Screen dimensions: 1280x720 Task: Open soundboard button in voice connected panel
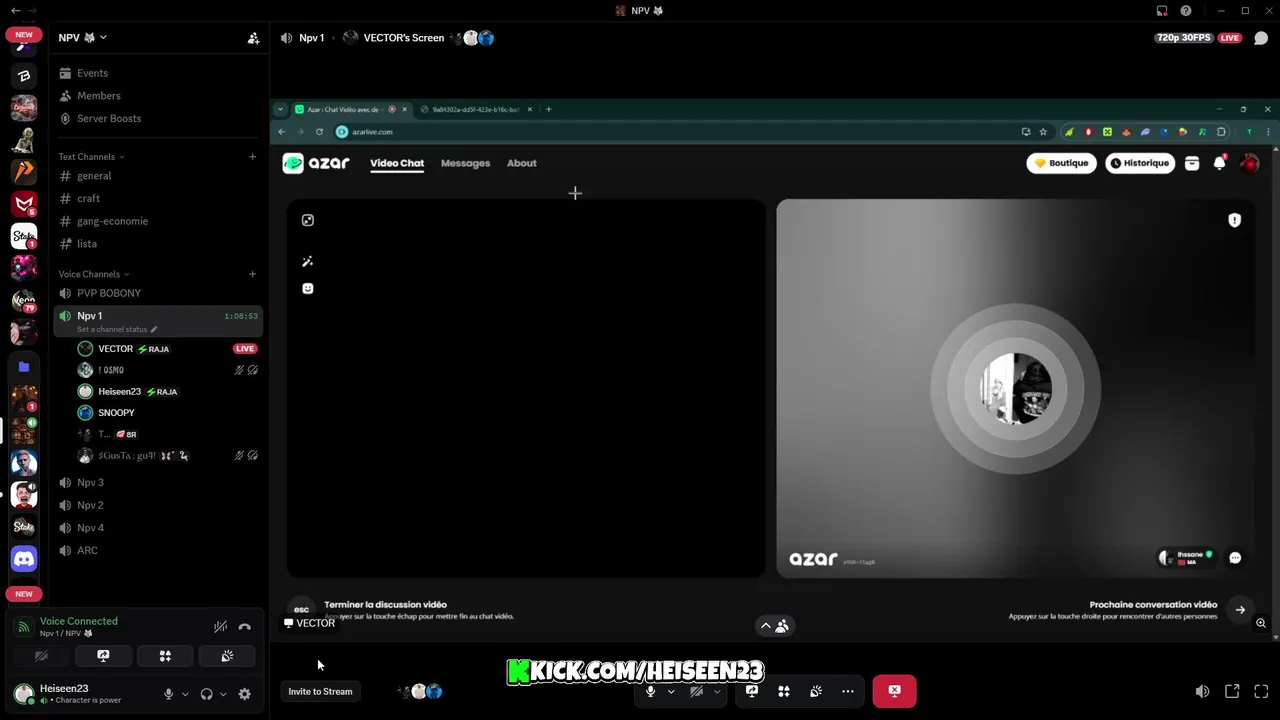click(227, 656)
